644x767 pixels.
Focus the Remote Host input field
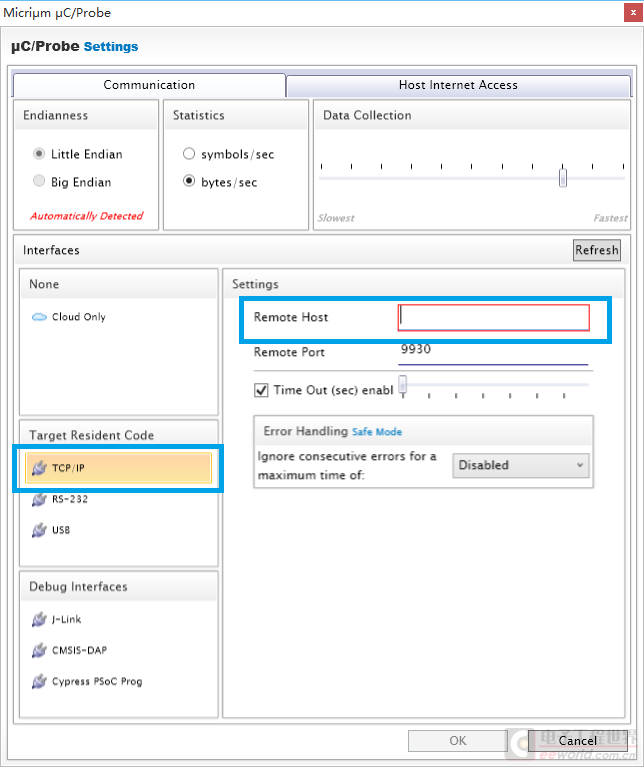[493, 317]
